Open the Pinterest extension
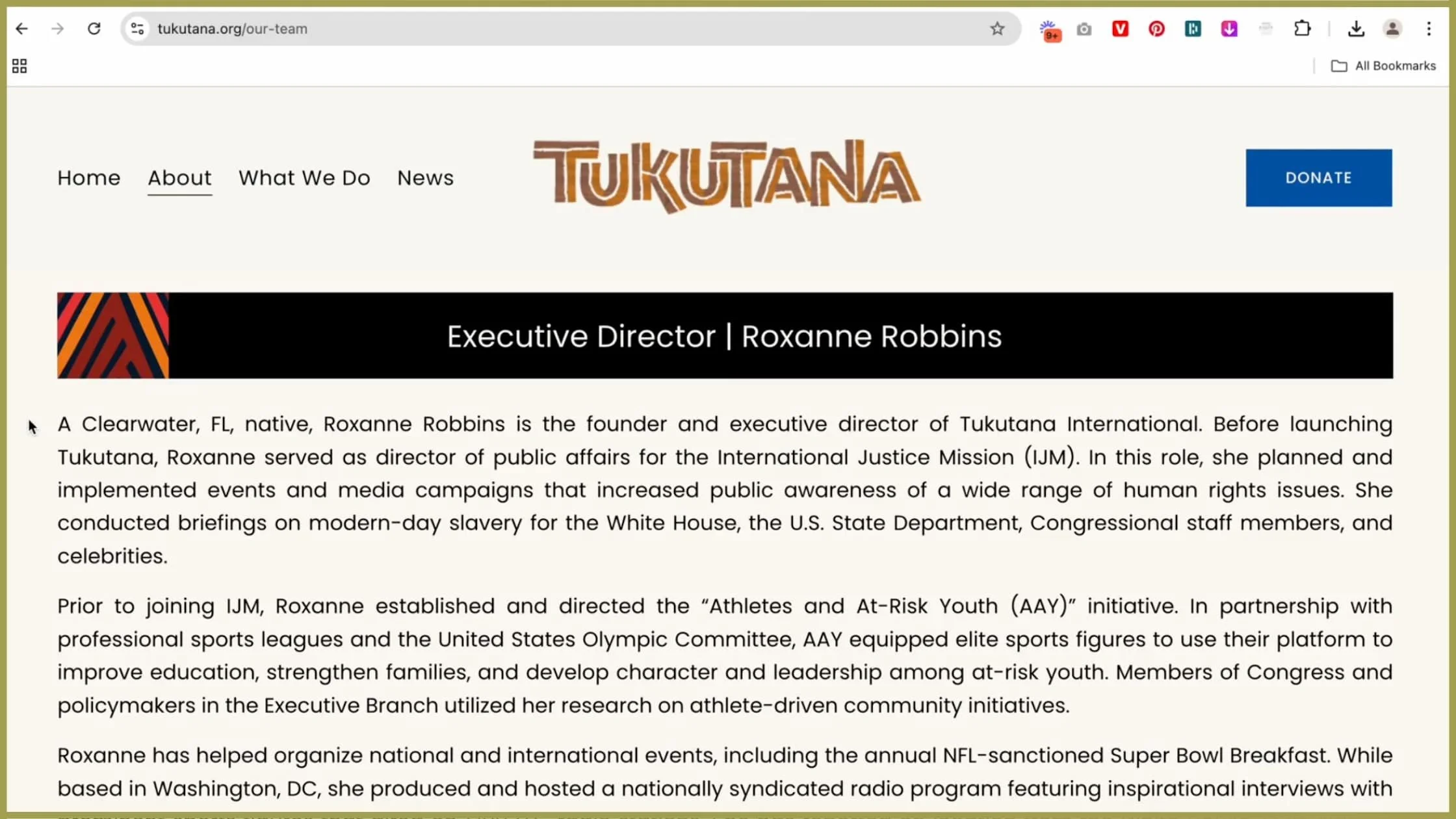The image size is (1456, 819). [1156, 29]
